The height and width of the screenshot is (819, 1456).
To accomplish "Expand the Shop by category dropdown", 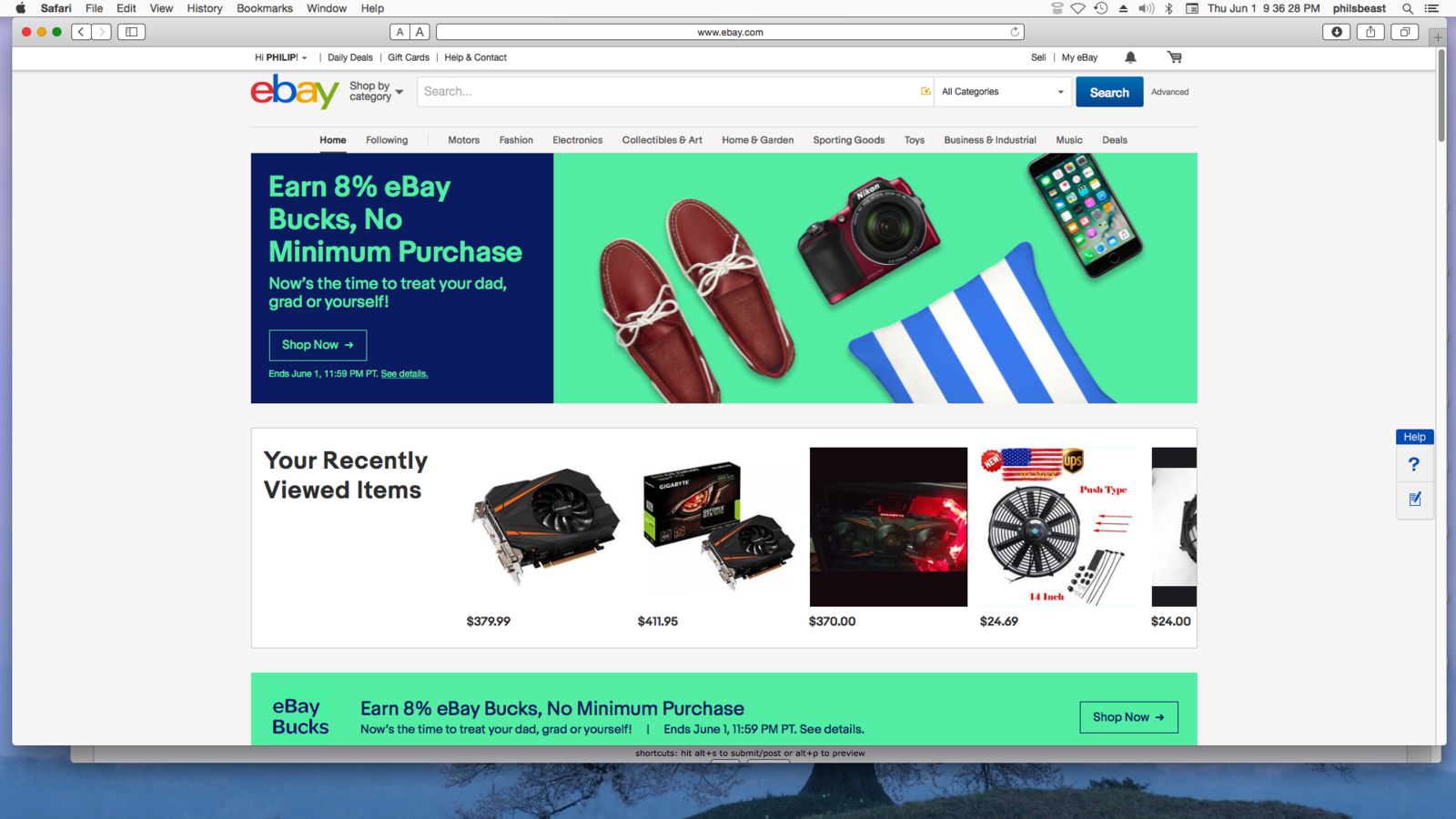I will [x=376, y=91].
